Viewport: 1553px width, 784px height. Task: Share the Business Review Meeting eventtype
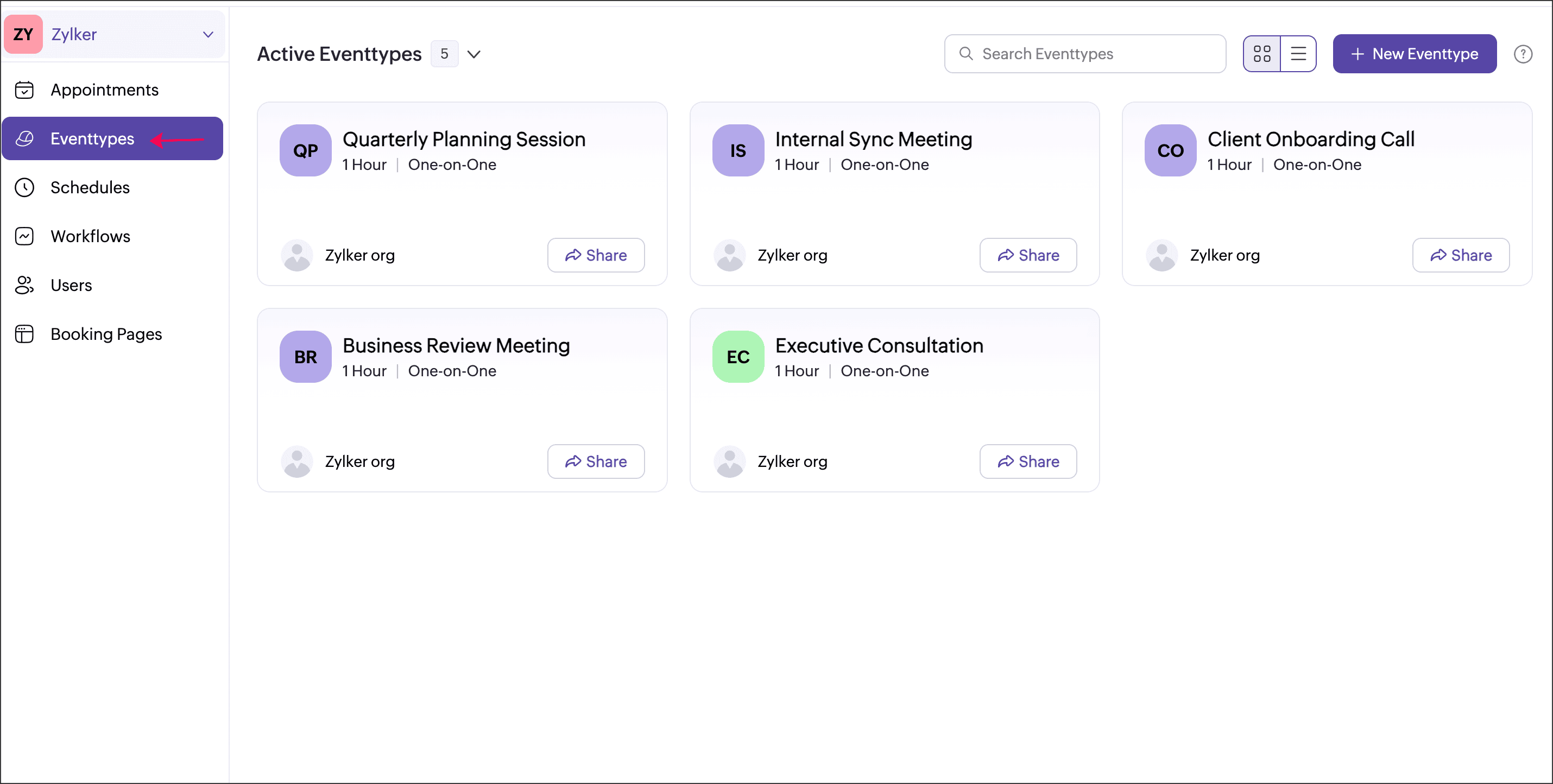tap(596, 461)
